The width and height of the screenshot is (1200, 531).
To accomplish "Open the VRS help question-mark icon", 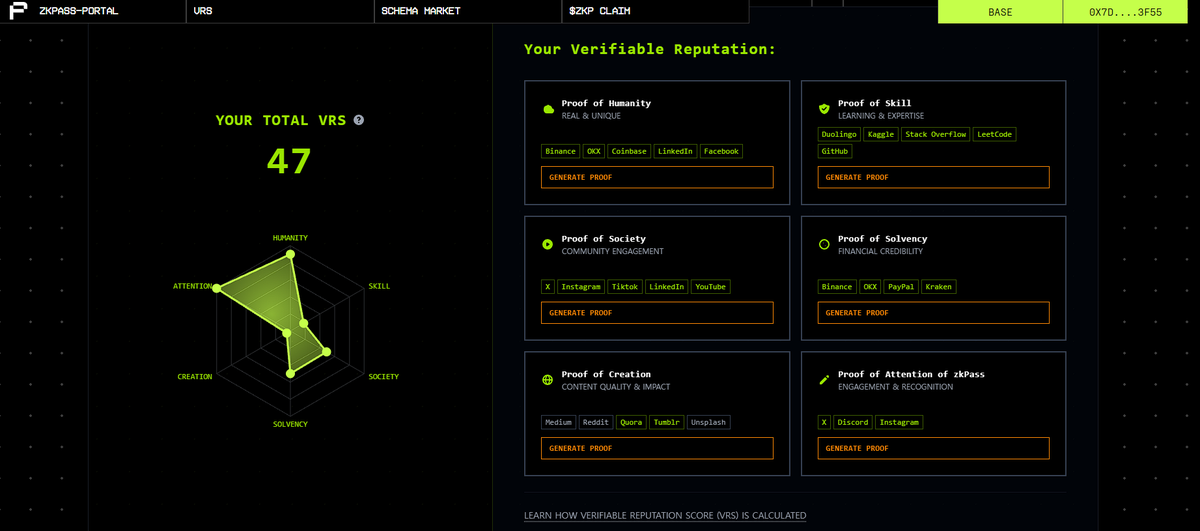I will coord(359,120).
